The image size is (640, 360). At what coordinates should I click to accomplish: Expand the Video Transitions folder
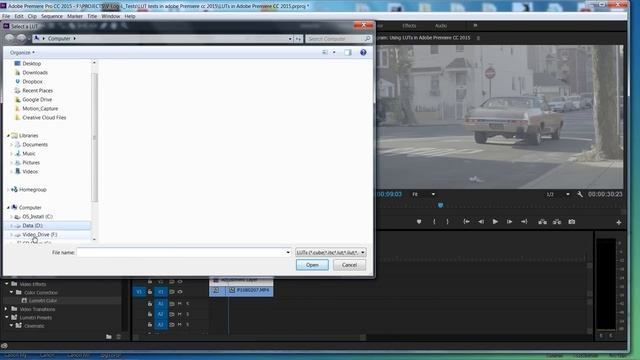tap(6, 309)
